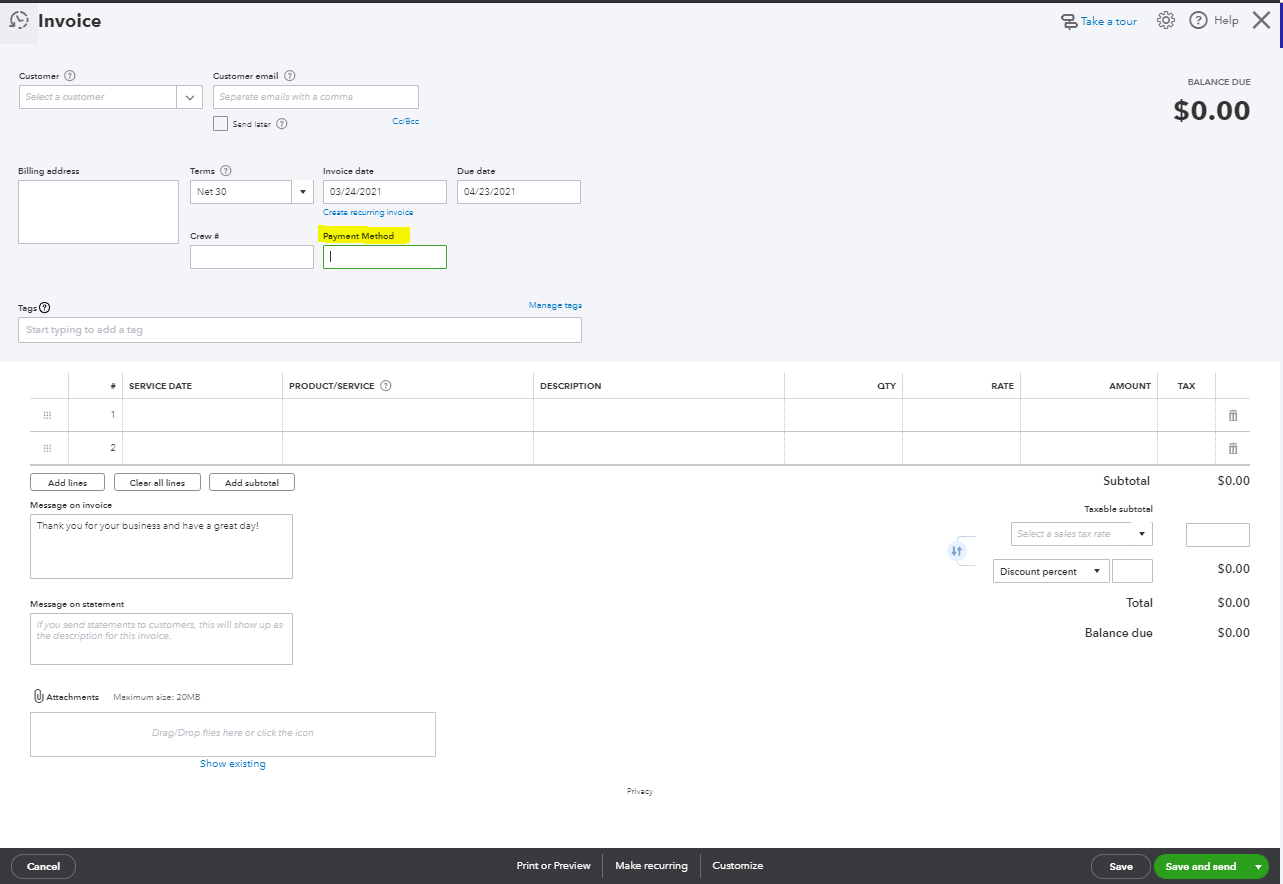Image resolution: width=1283 pixels, height=884 pixels.
Task: Click the paperclip Attachments icon
Action: pos(38,696)
